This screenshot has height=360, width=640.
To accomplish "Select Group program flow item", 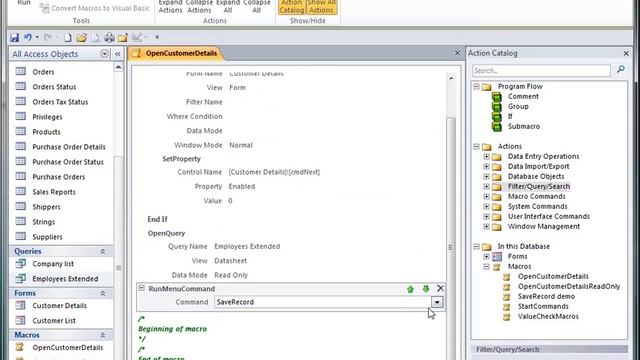I will click(518, 107).
